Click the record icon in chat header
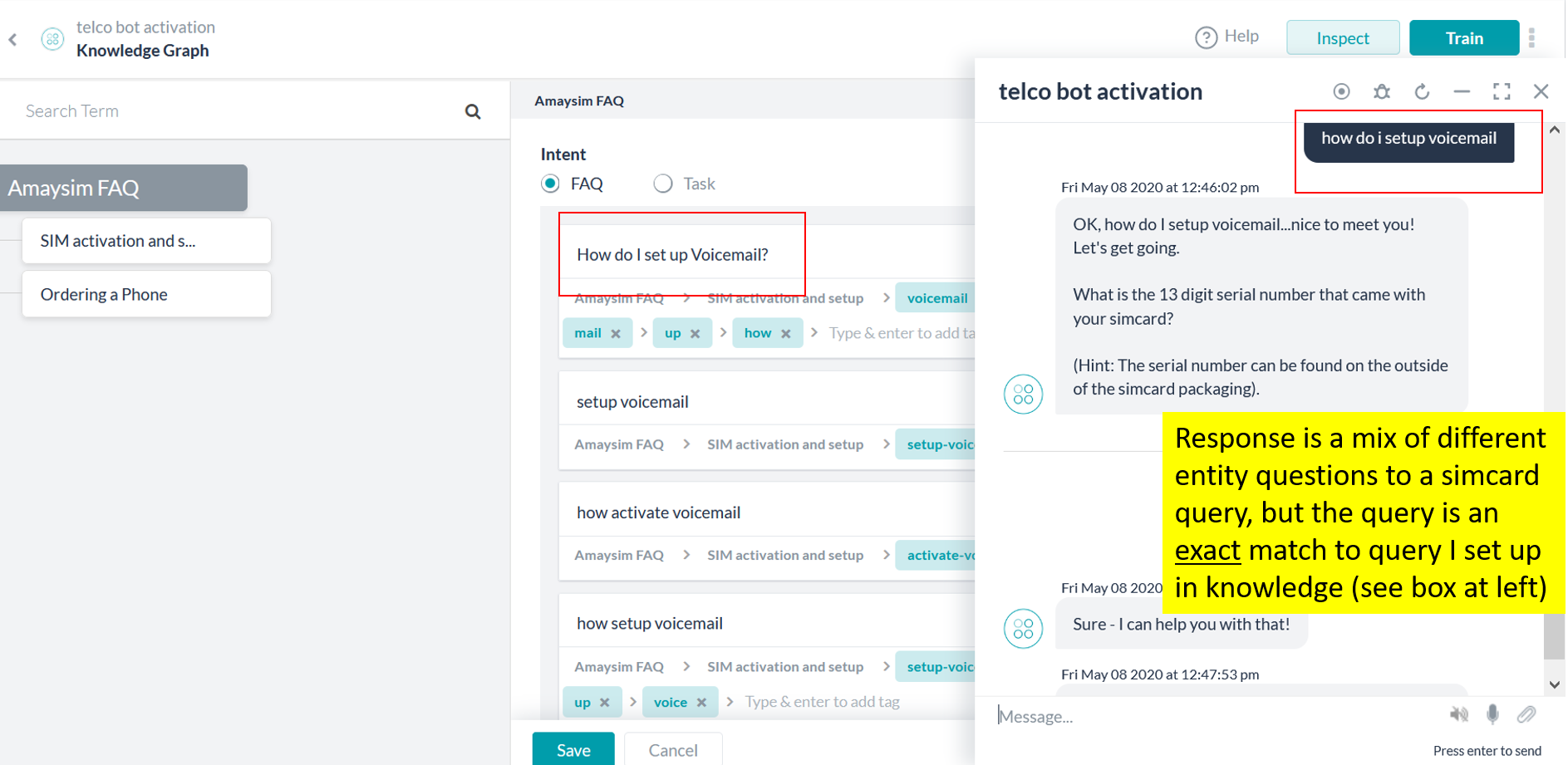 click(1341, 91)
